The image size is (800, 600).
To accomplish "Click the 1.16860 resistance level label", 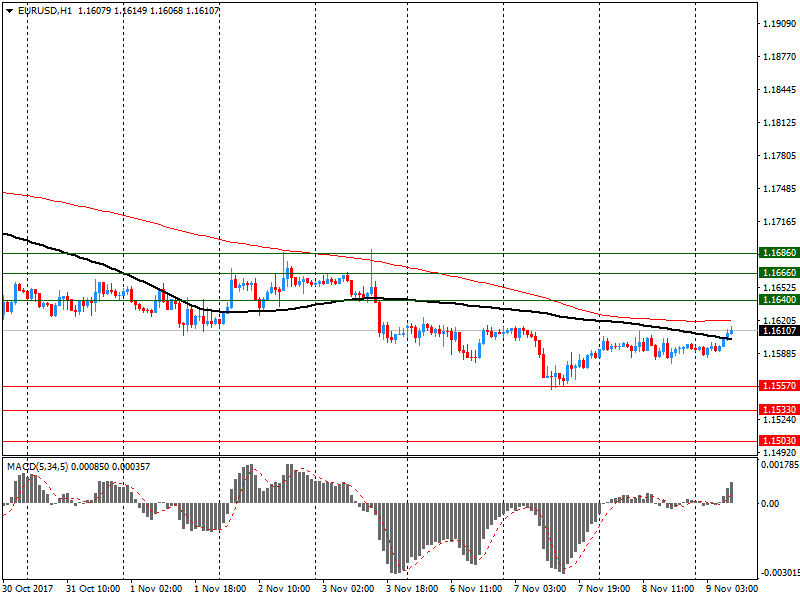I will (x=779, y=253).
